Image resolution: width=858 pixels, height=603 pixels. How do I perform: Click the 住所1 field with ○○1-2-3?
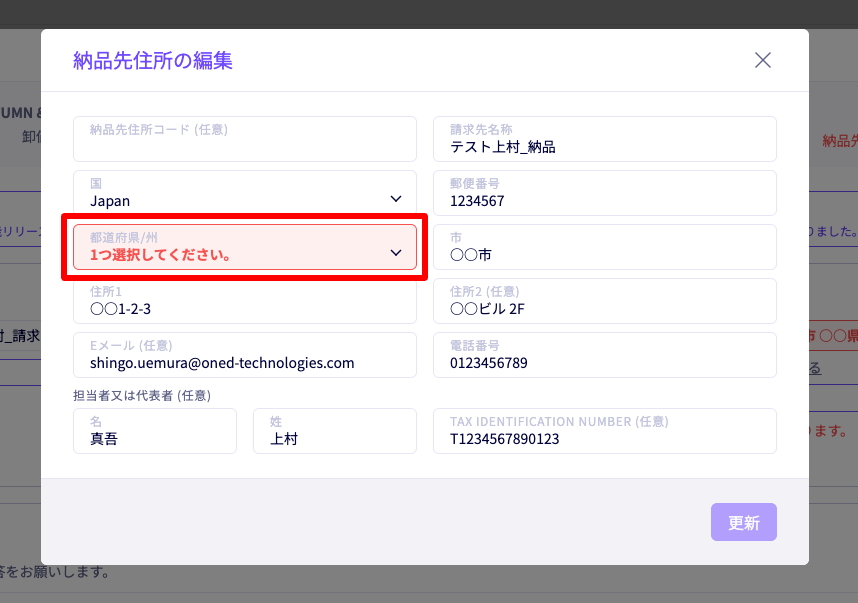point(245,301)
